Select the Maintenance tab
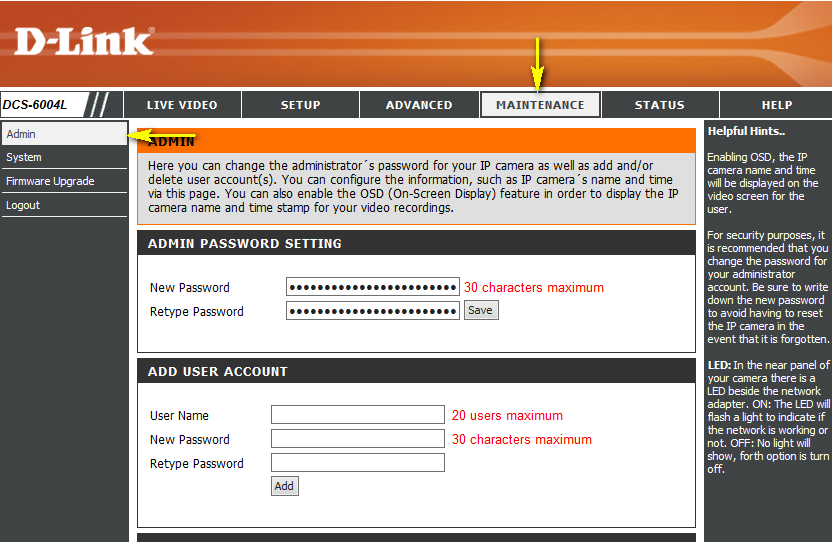 click(x=540, y=105)
